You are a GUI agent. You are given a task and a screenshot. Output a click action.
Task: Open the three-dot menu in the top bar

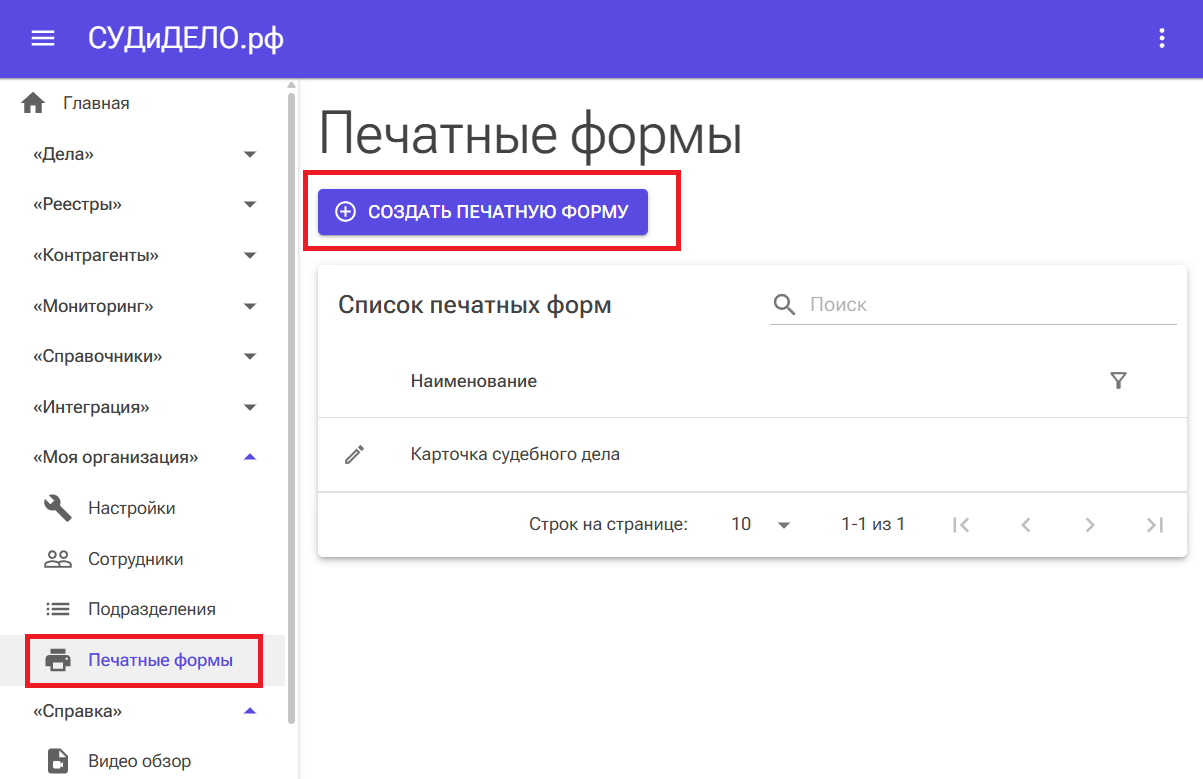tap(1161, 37)
